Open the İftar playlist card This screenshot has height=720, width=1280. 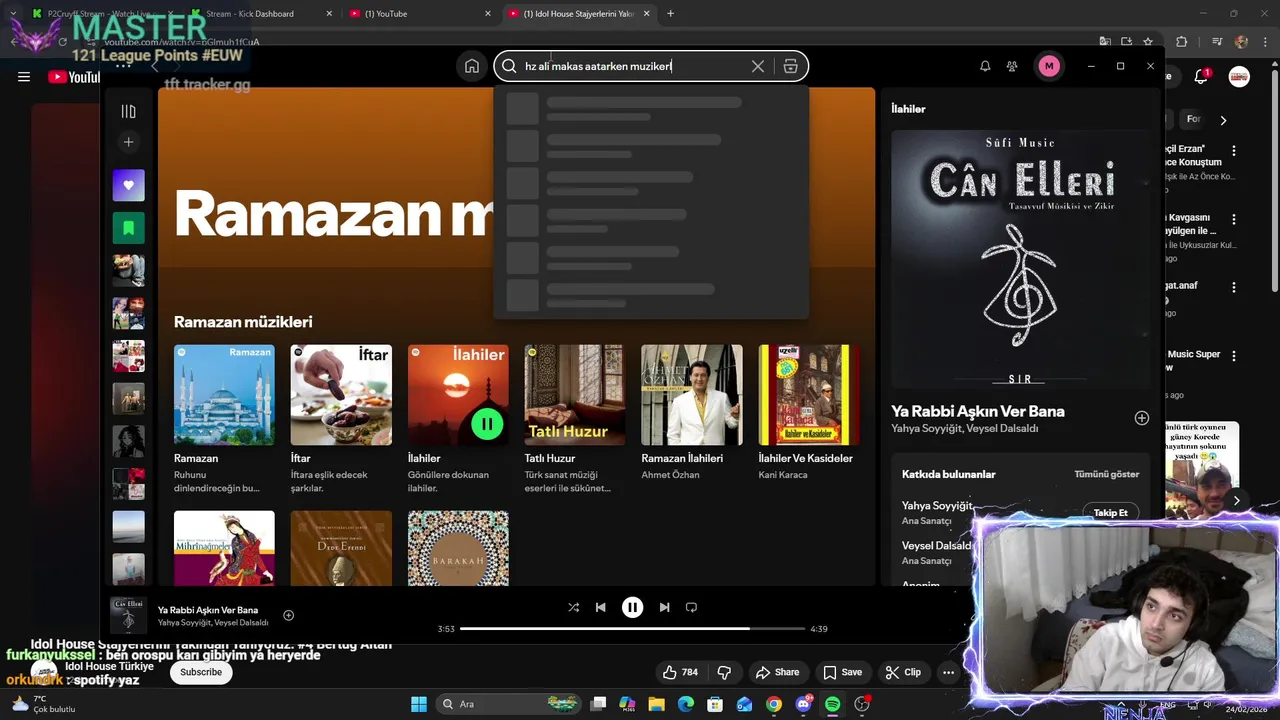point(341,420)
